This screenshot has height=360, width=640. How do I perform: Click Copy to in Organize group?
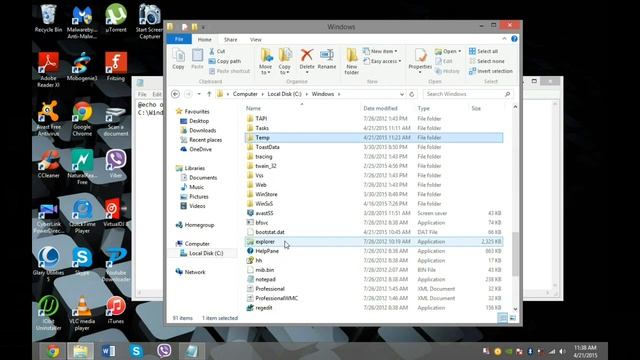(285, 61)
